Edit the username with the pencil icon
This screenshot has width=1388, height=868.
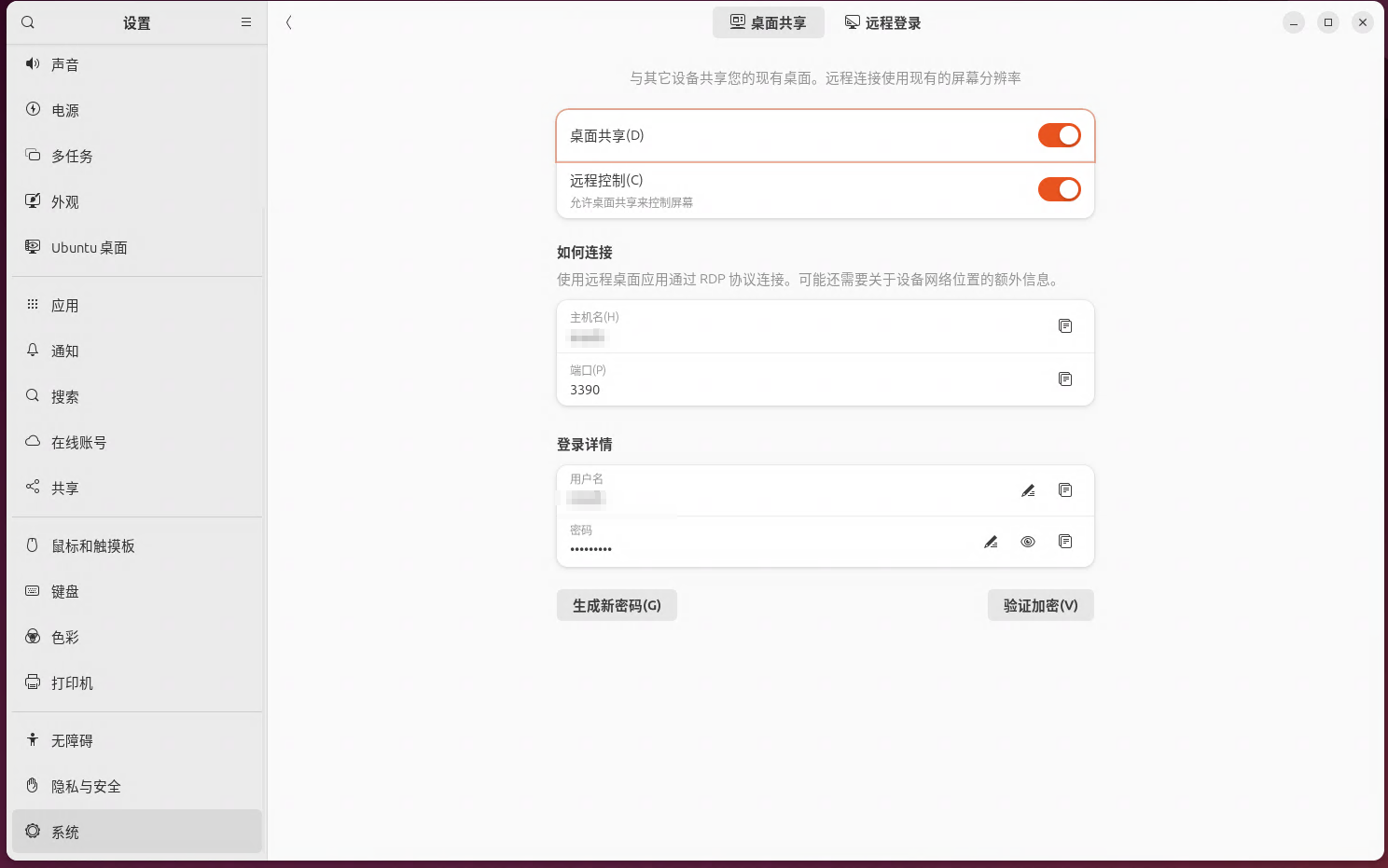[x=1028, y=489]
